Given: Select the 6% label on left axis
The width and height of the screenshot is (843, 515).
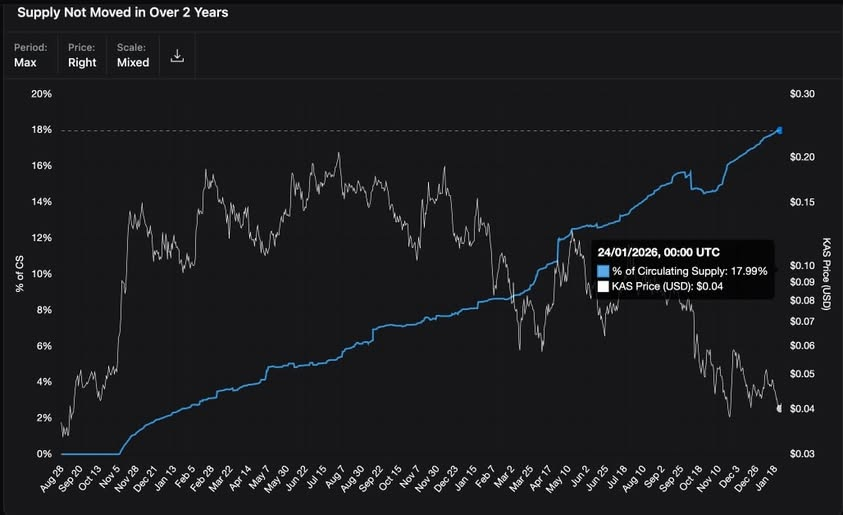Looking at the screenshot, I should click(x=44, y=346).
